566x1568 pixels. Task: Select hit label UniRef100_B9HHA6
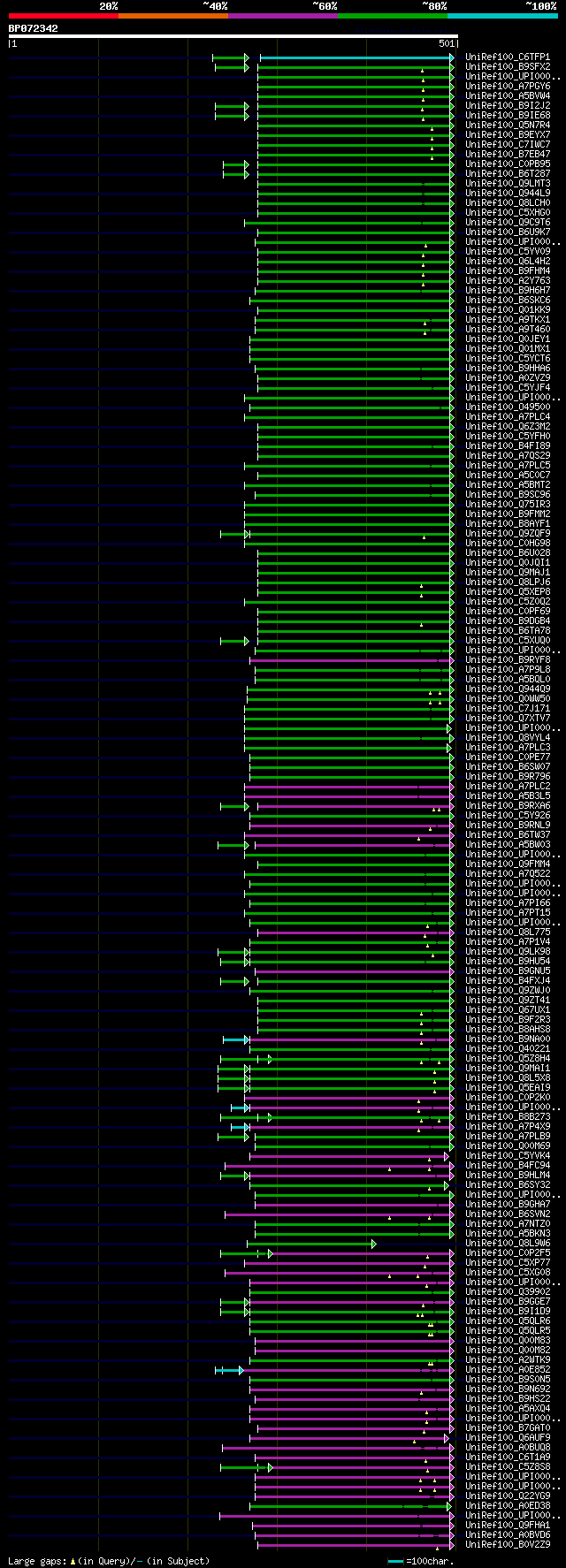pyautogui.click(x=508, y=368)
